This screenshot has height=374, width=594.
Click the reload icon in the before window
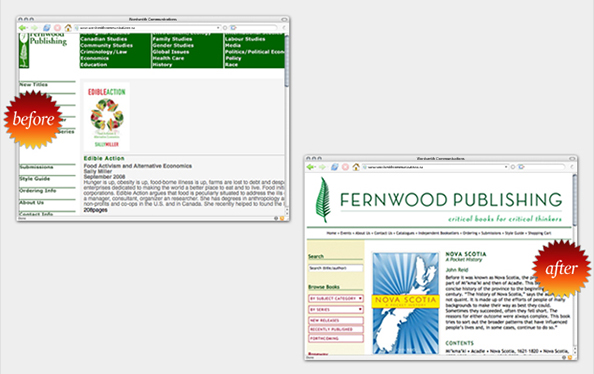[x=47, y=28]
